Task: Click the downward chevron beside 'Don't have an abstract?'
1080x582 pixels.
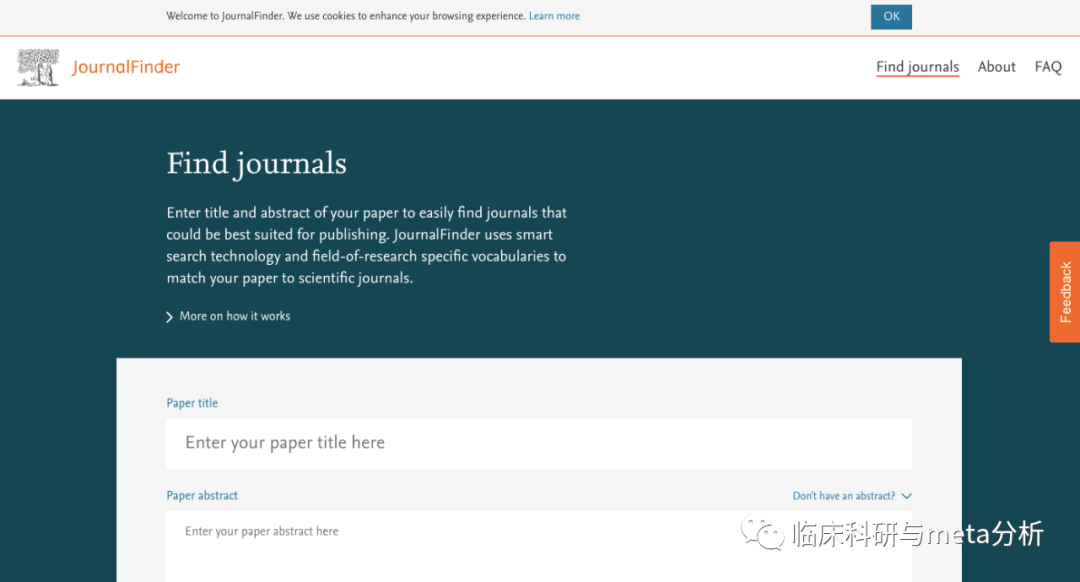Action: [906, 495]
